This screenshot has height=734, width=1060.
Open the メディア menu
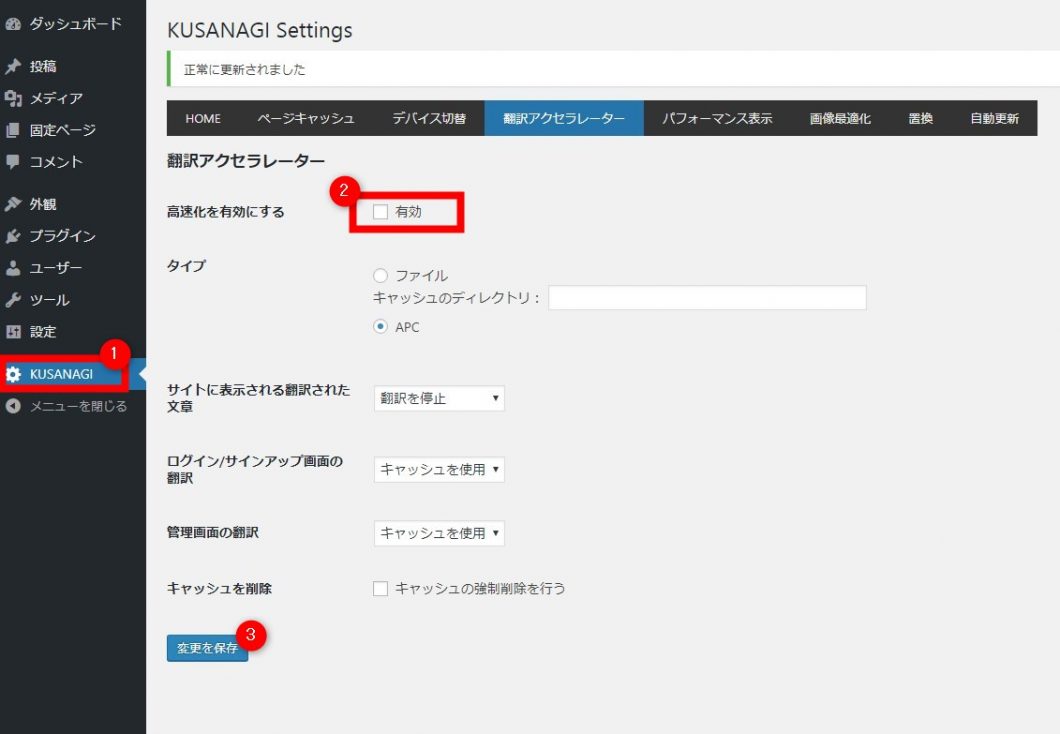[x=73, y=98]
